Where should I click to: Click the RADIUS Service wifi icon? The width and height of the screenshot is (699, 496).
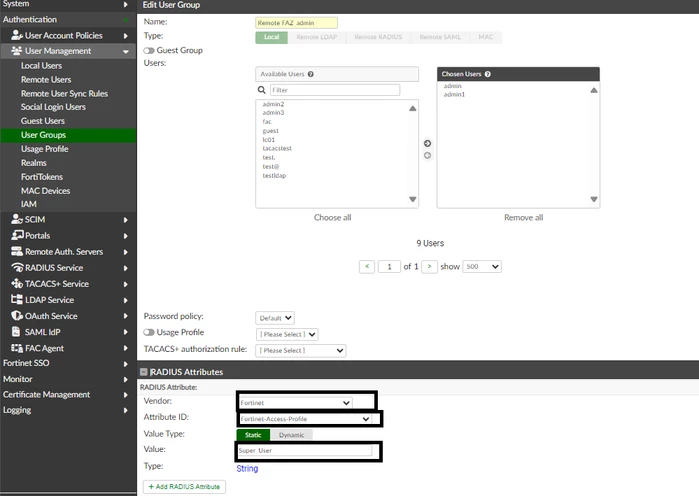tap(17, 267)
